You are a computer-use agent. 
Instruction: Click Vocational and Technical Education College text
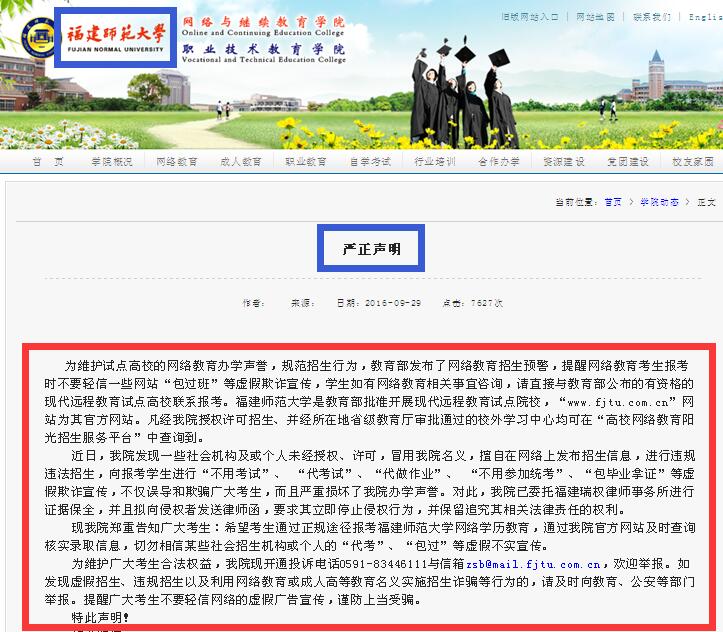(264, 59)
